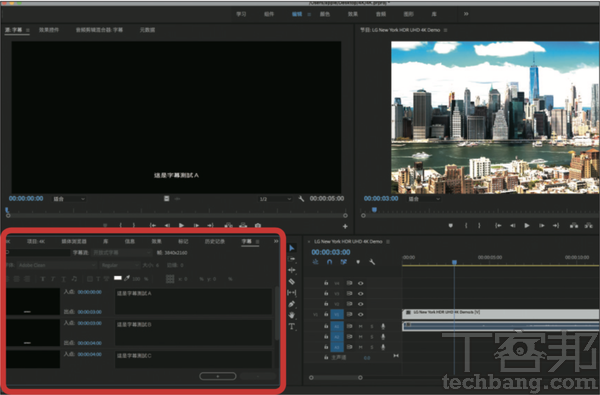Open source monitor button editor plus
This screenshot has height=395, width=600.
point(345,226)
